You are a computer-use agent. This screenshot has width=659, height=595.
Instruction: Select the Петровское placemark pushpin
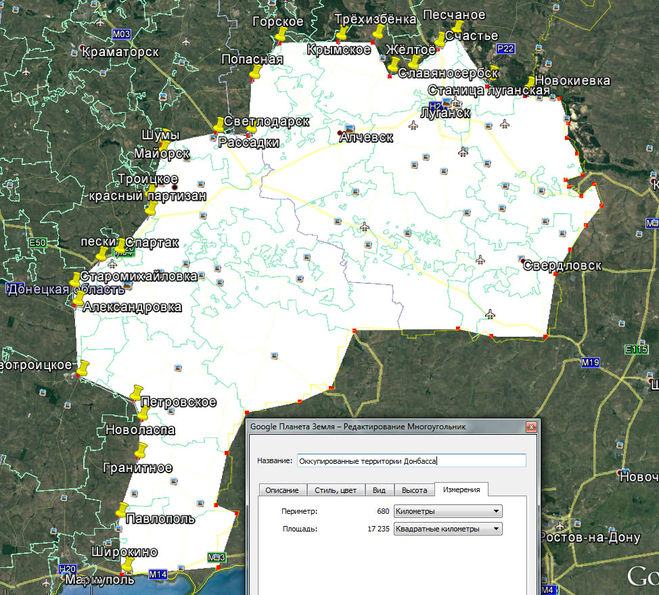coord(136,390)
